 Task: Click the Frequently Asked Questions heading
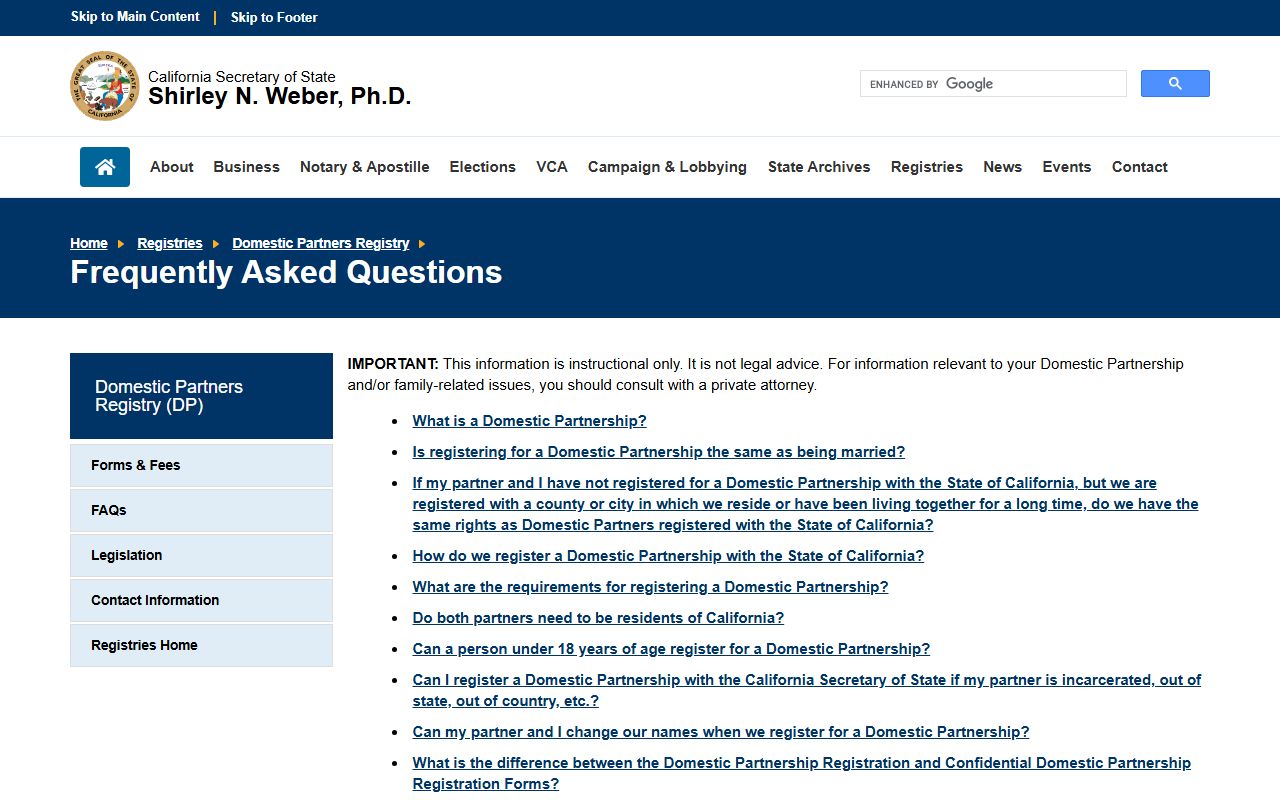click(286, 272)
